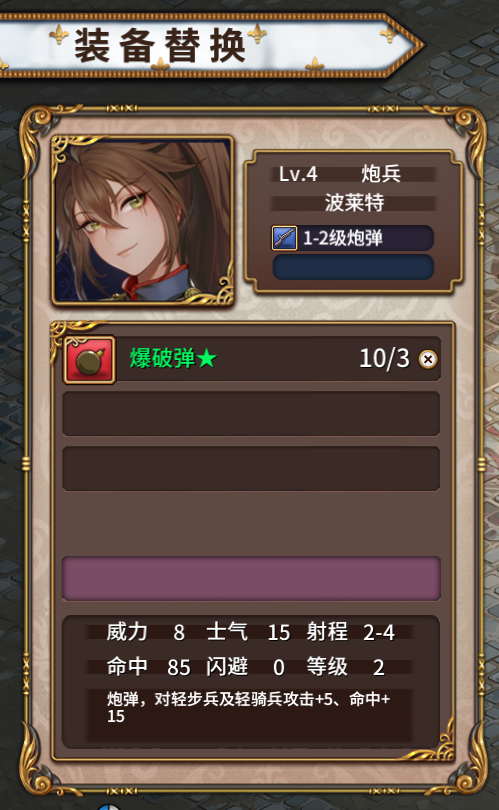The height and width of the screenshot is (810, 499).
Task: Click the 等级 2 stat
Action: (345, 667)
